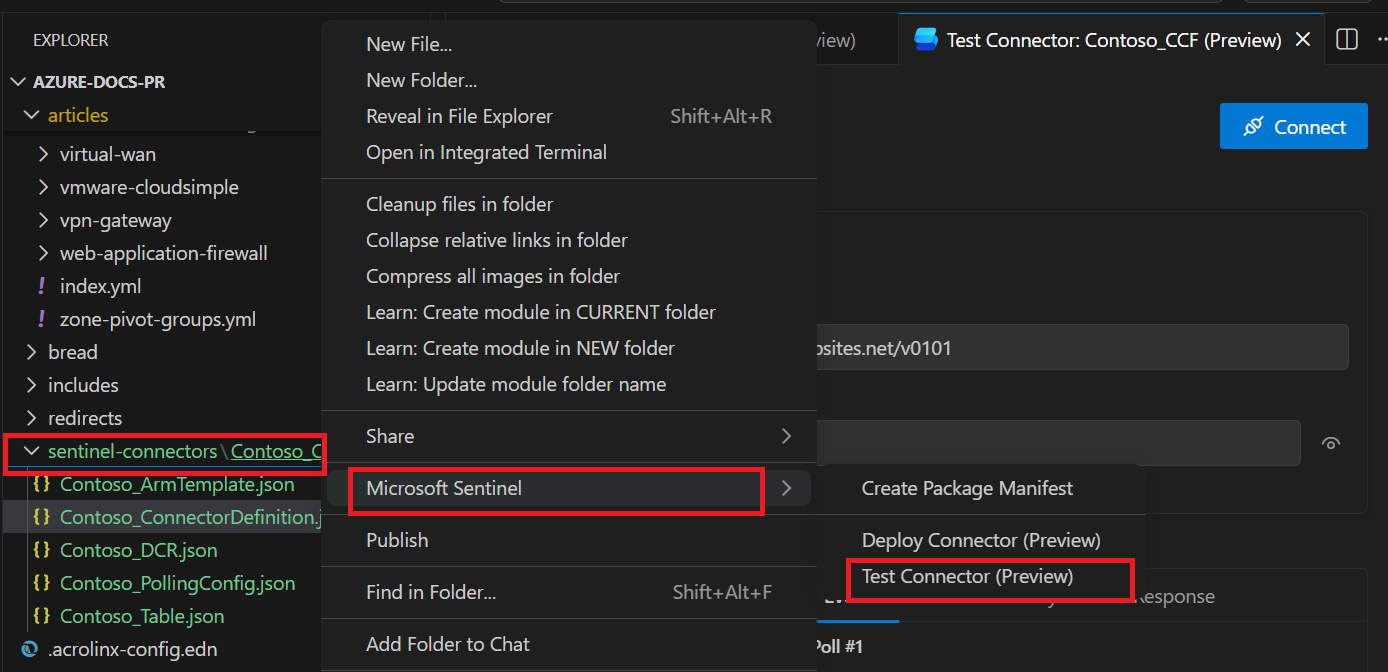
Task: Click the JSON icon beside Contoso_DCR.json
Action: (x=42, y=550)
